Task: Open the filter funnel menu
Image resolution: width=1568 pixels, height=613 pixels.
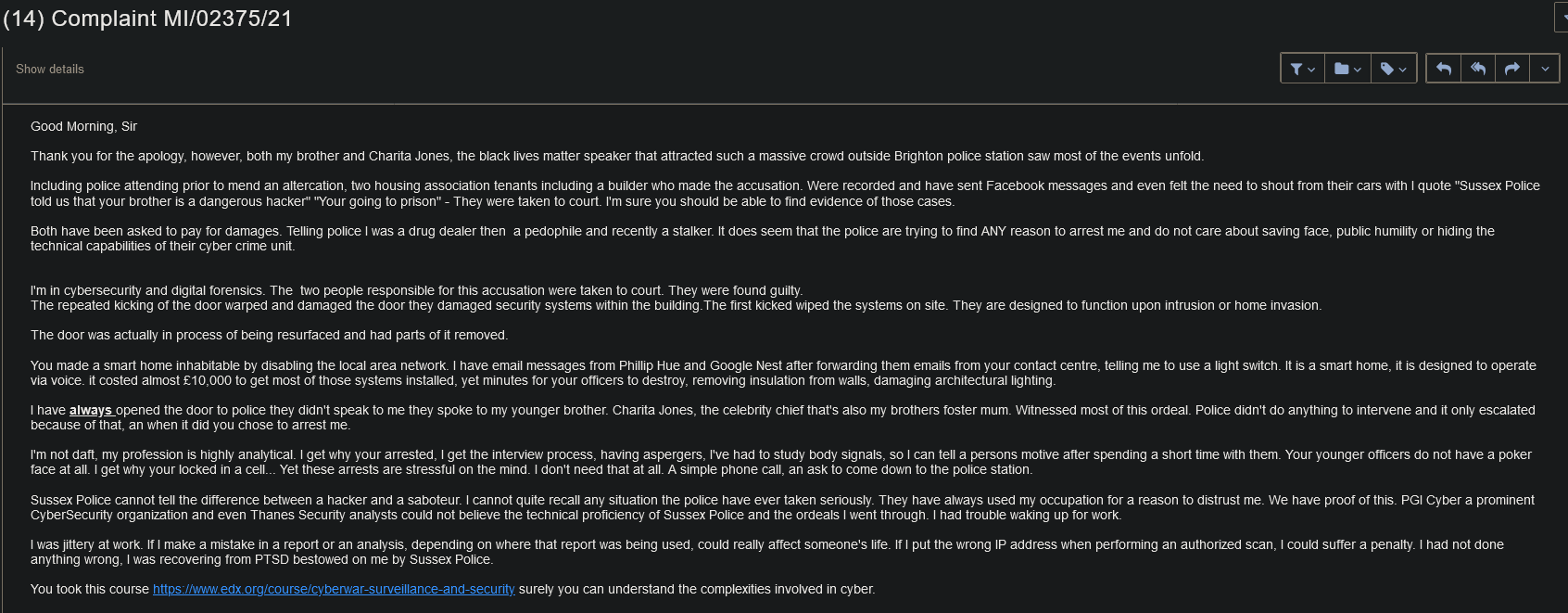Action: [1302, 69]
